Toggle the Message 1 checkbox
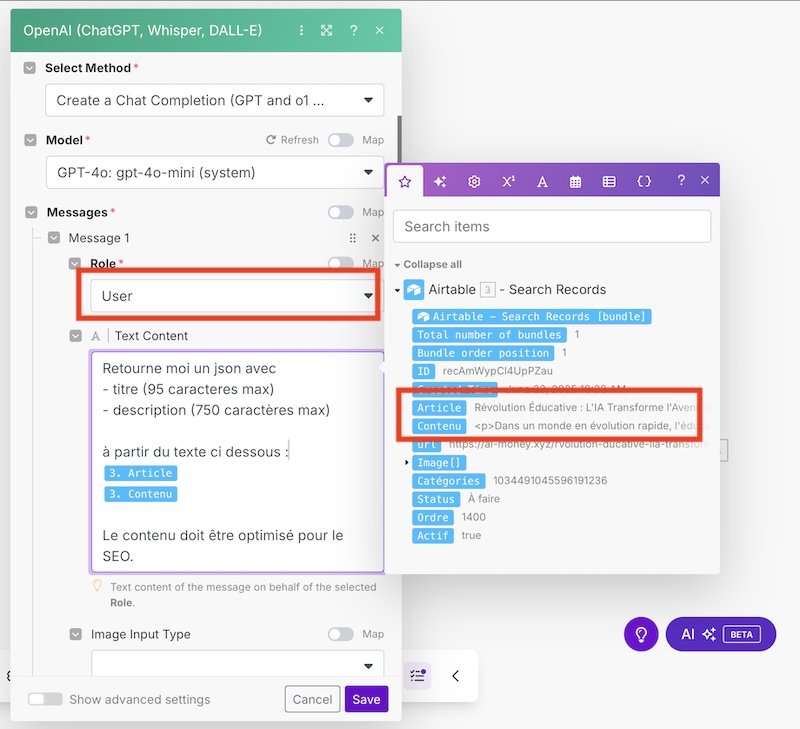 point(54,238)
